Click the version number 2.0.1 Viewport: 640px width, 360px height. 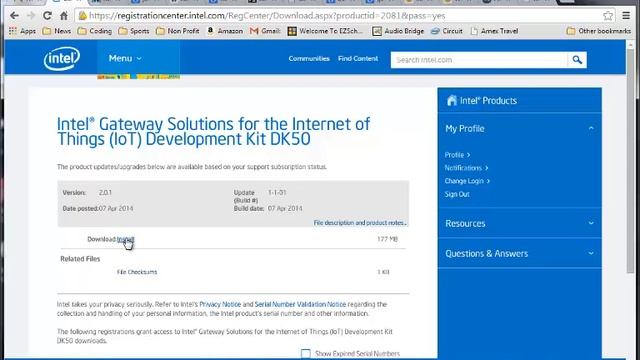pyautogui.click(x=105, y=193)
